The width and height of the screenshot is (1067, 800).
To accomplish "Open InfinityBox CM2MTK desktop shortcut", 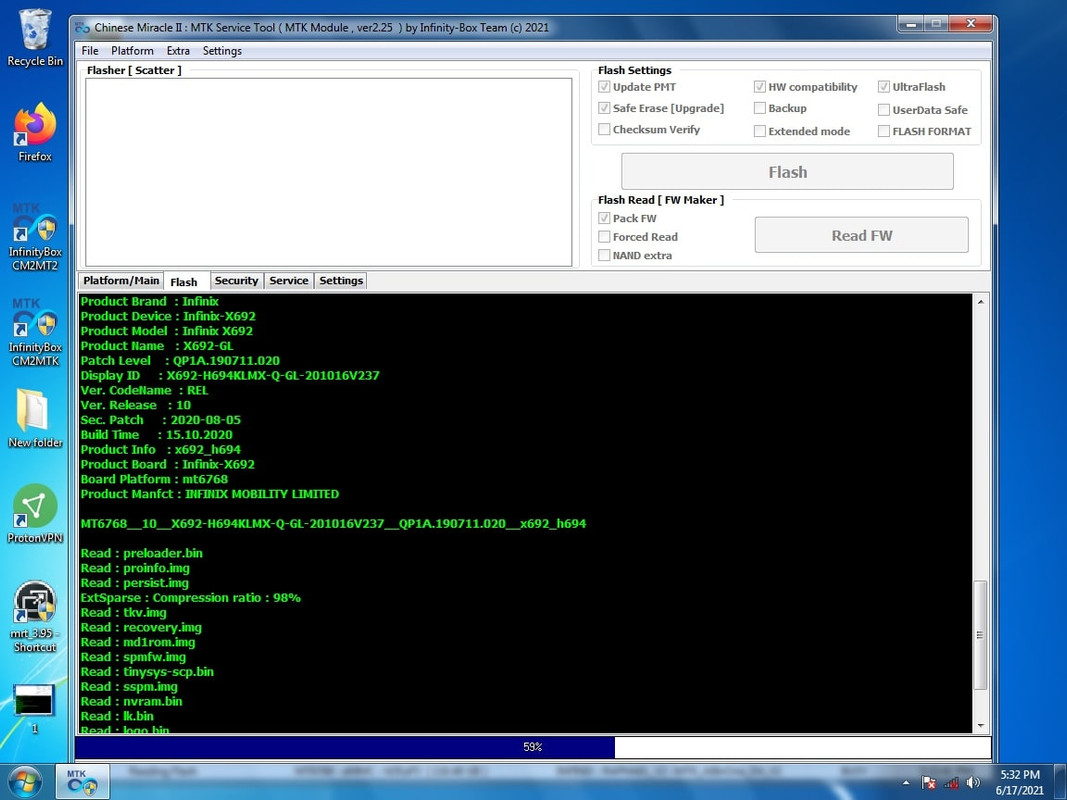I will (x=35, y=332).
